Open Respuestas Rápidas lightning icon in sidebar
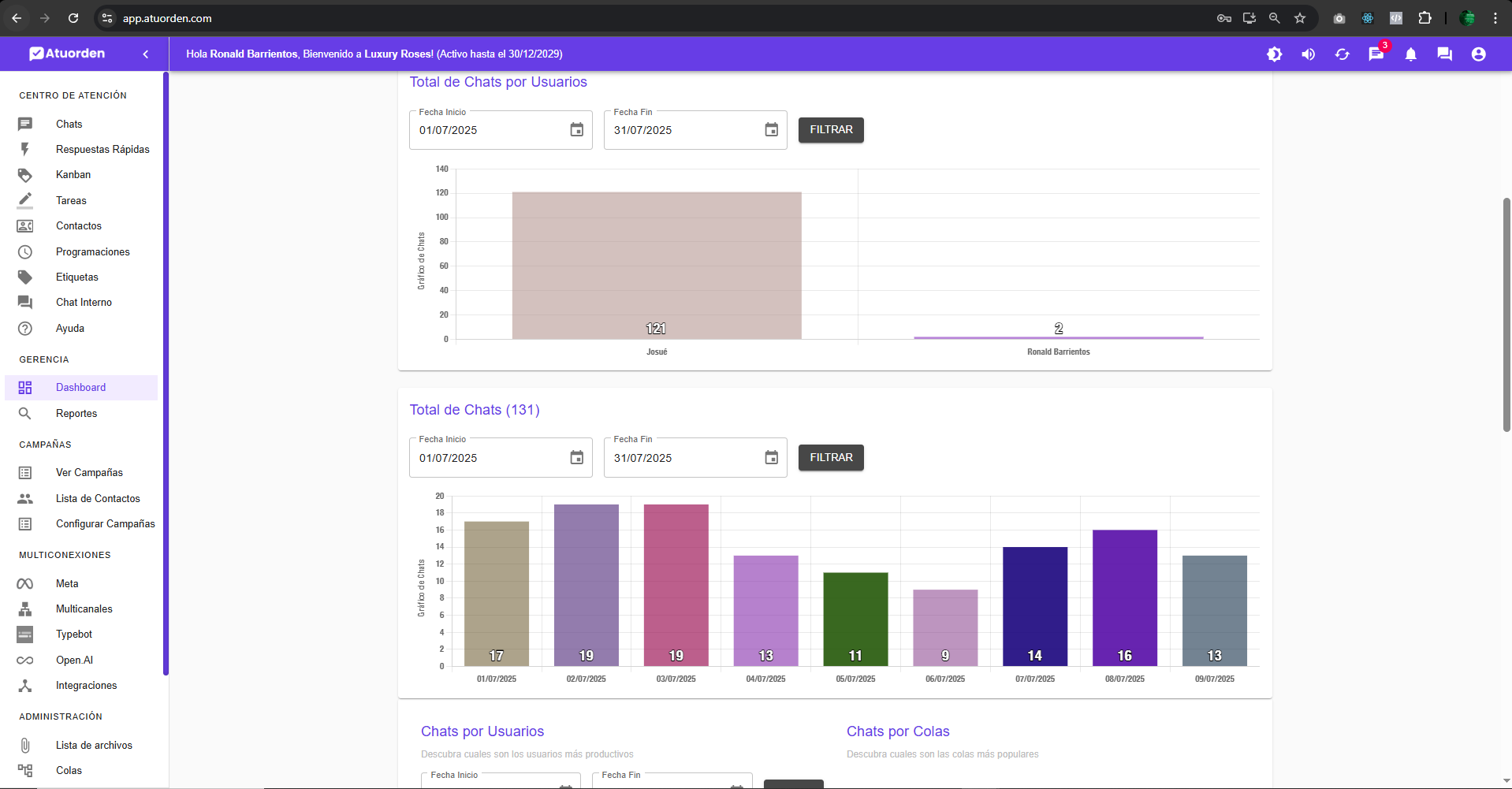 point(25,150)
